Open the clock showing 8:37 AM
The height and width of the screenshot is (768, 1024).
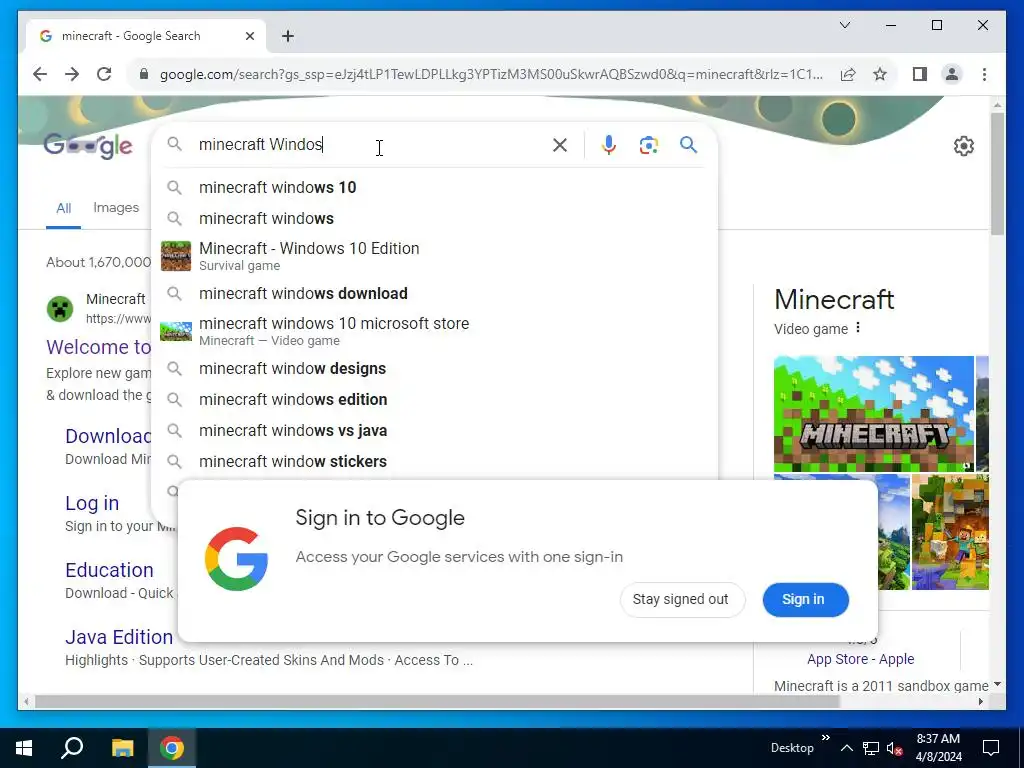click(x=938, y=748)
